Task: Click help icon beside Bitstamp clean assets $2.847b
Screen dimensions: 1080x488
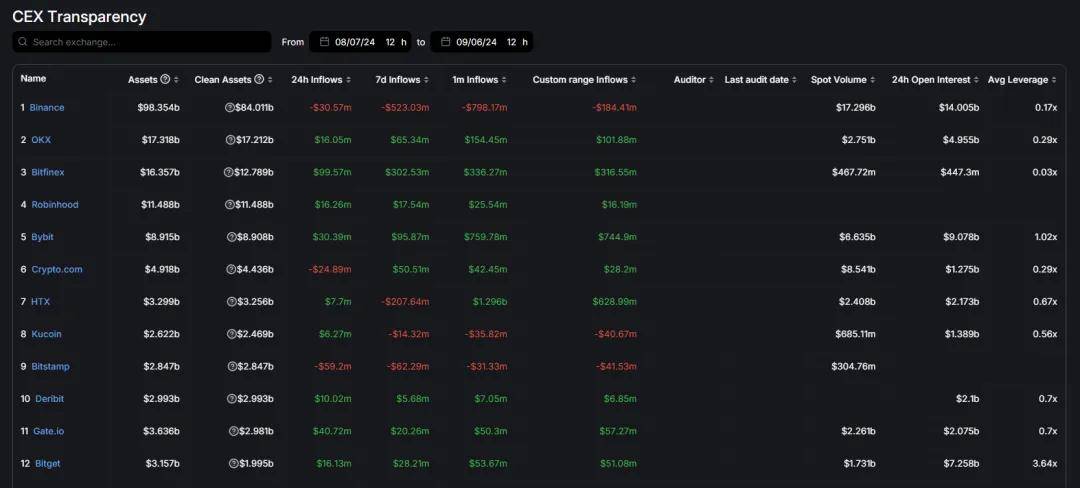Action: coord(232,366)
